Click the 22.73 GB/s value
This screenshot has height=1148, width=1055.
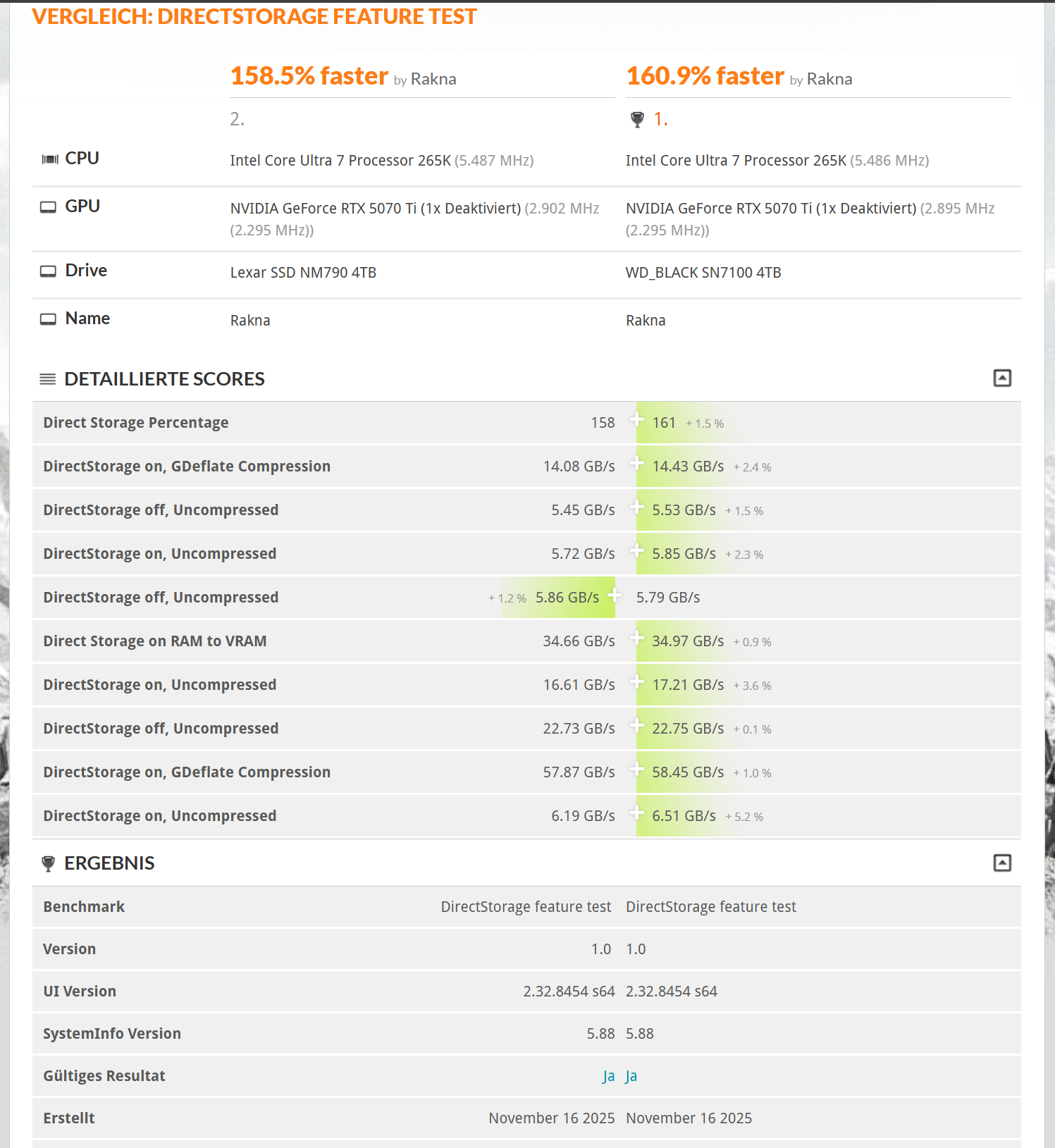579,729
